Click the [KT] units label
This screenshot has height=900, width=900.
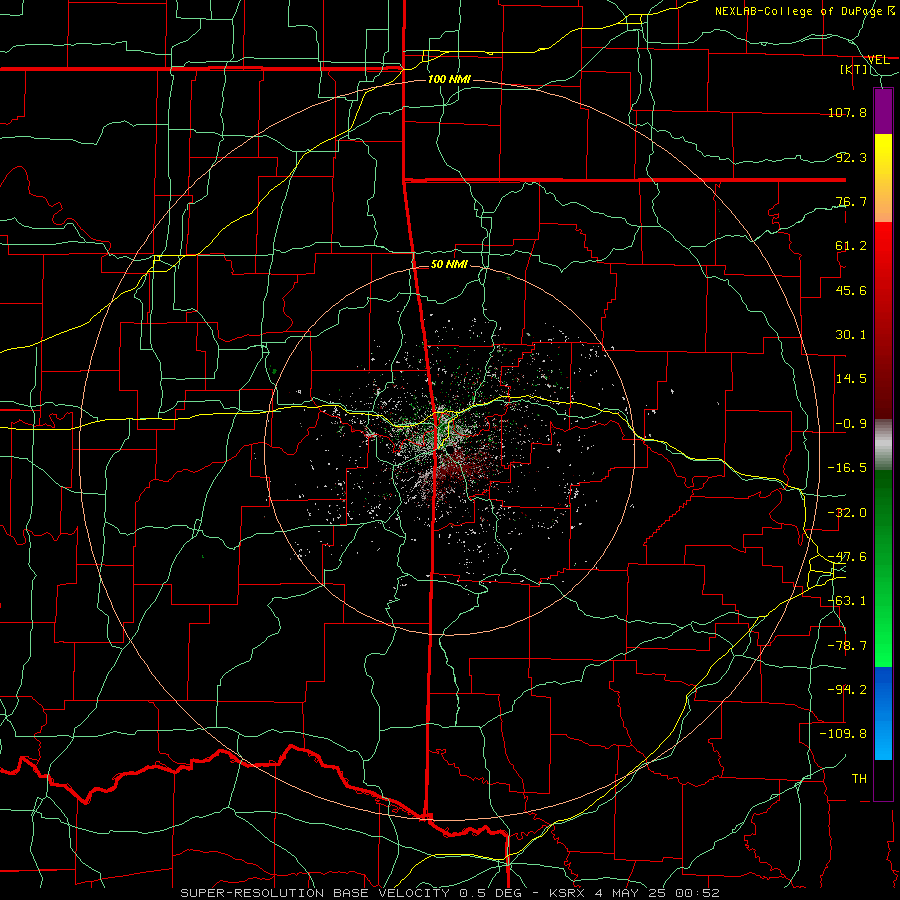(853, 69)
